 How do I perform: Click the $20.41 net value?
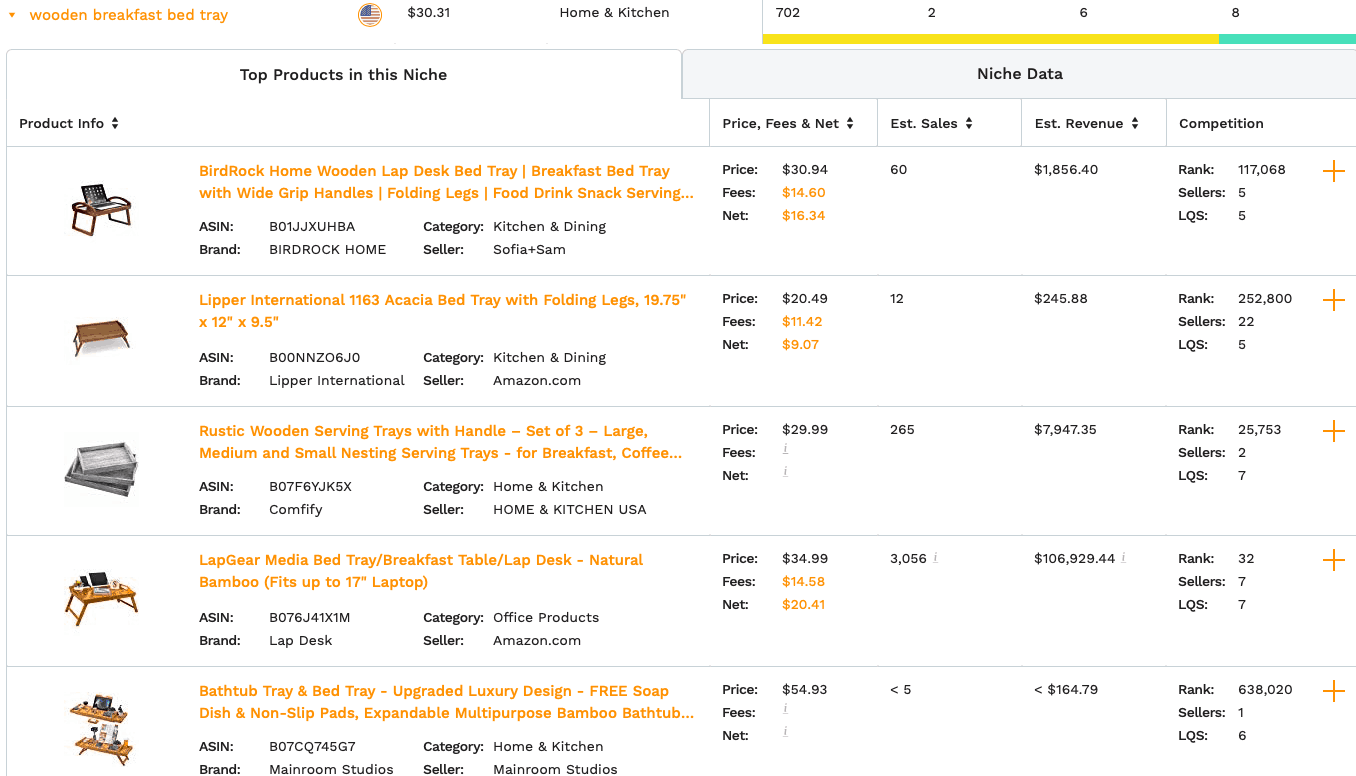coord(804,604)
